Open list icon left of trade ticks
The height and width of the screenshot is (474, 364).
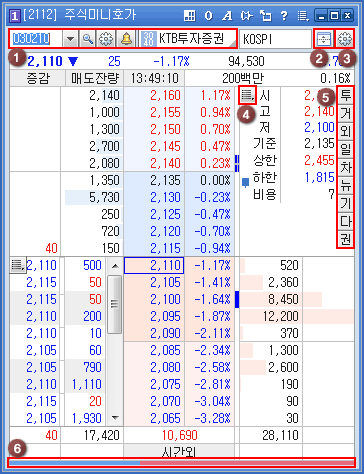click(x=18, y=265)
